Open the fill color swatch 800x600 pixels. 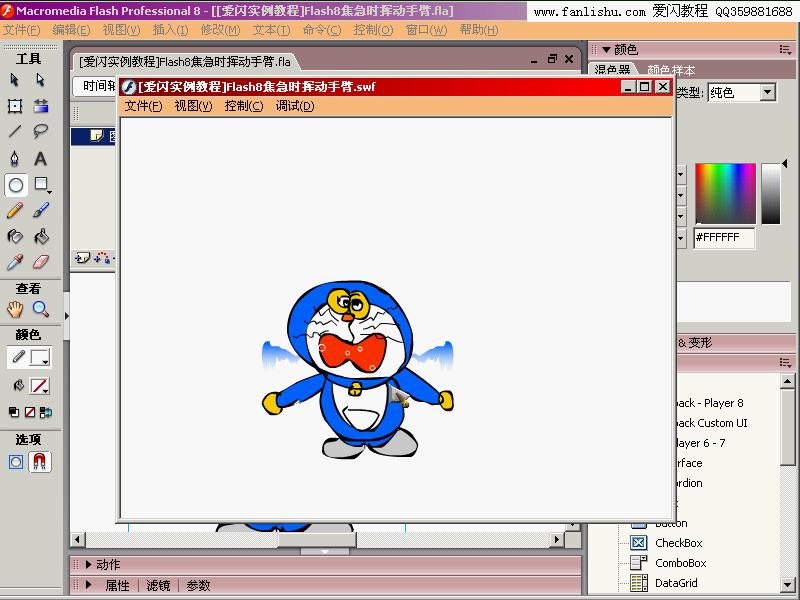(x=39, y=386)
